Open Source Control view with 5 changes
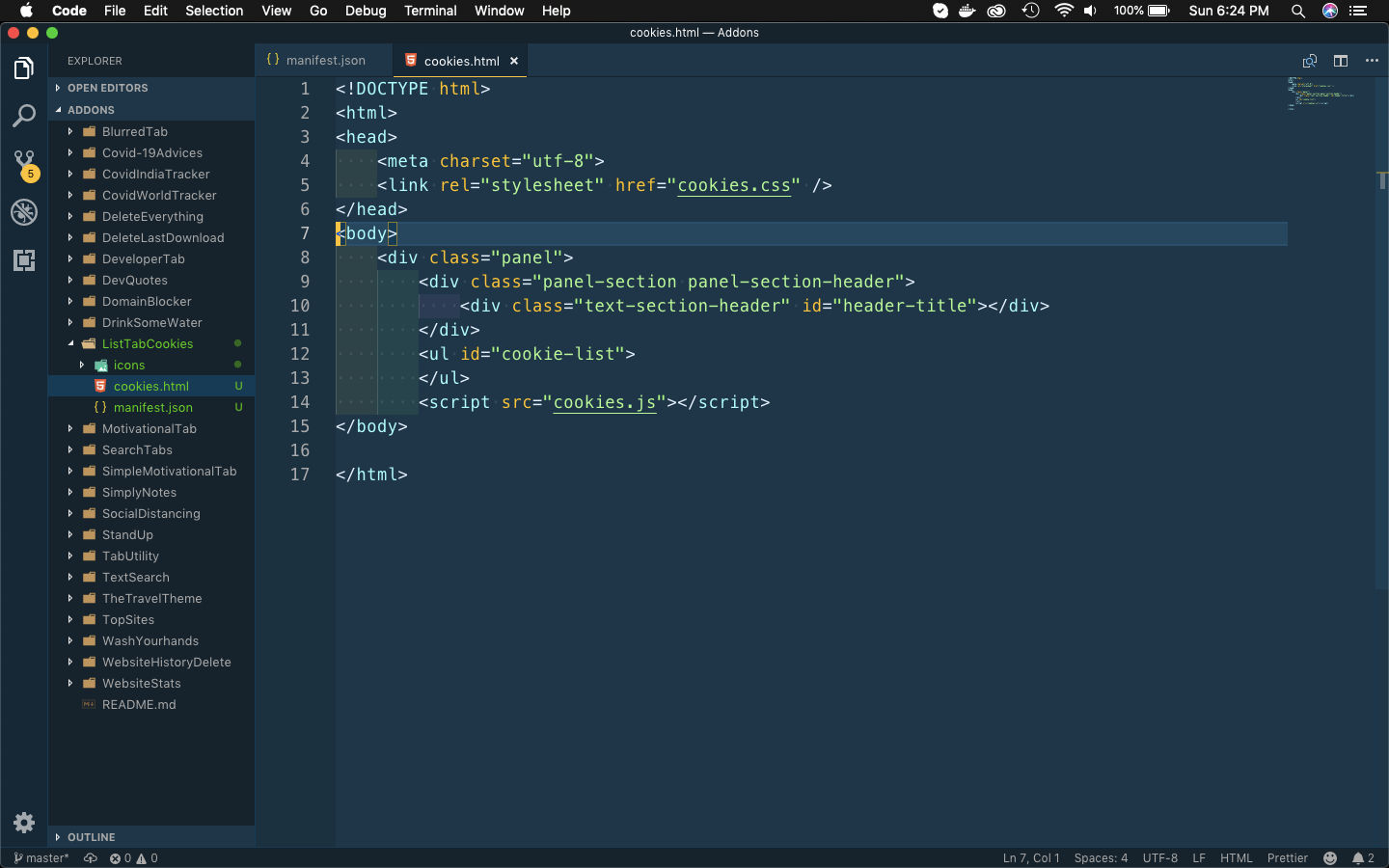 pos(24,165)
